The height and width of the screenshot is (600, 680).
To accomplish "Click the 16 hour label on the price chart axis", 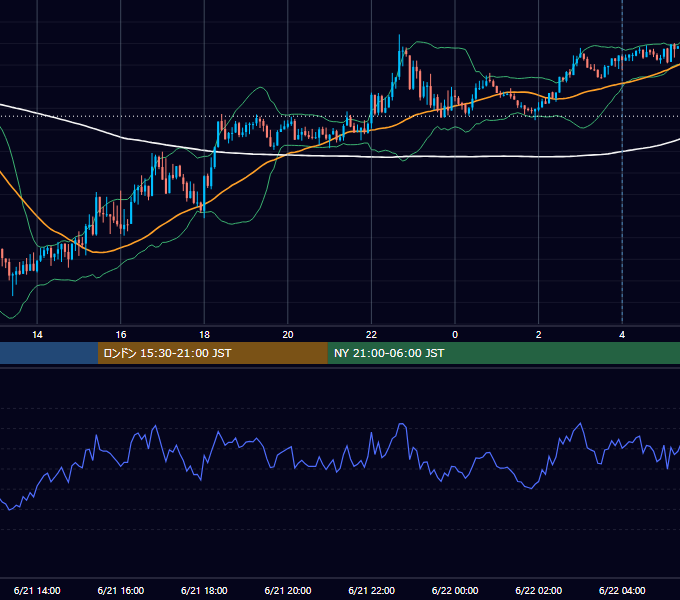I will [121, 335].
